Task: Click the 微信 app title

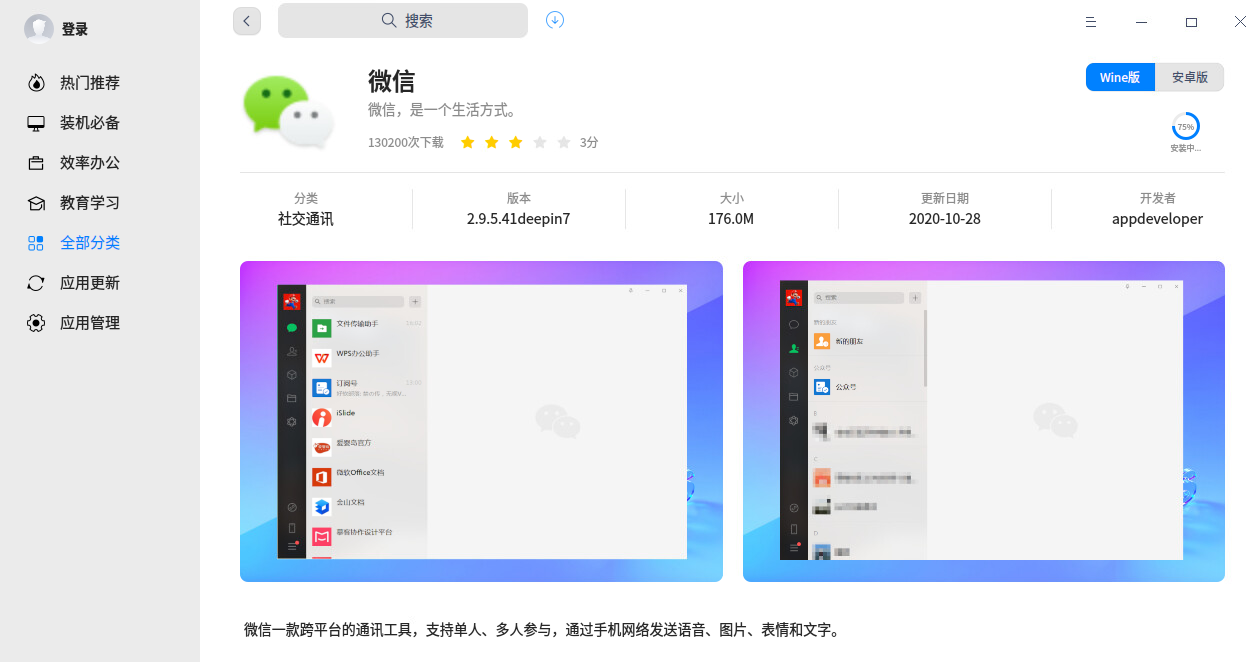Action: [391, 81]
